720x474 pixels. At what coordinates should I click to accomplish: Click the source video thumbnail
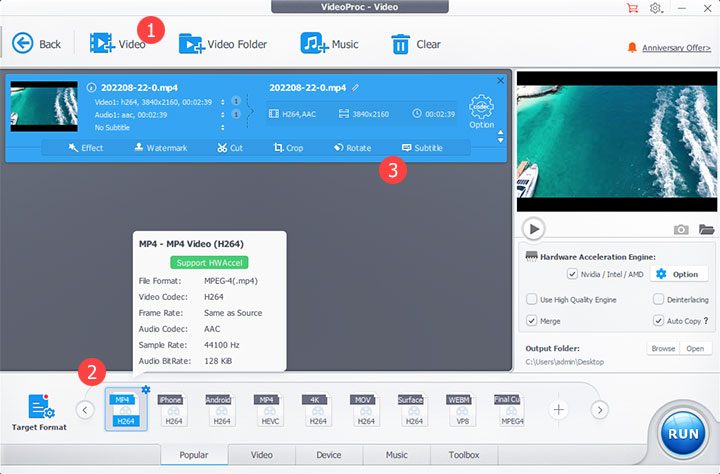(44, 107)
